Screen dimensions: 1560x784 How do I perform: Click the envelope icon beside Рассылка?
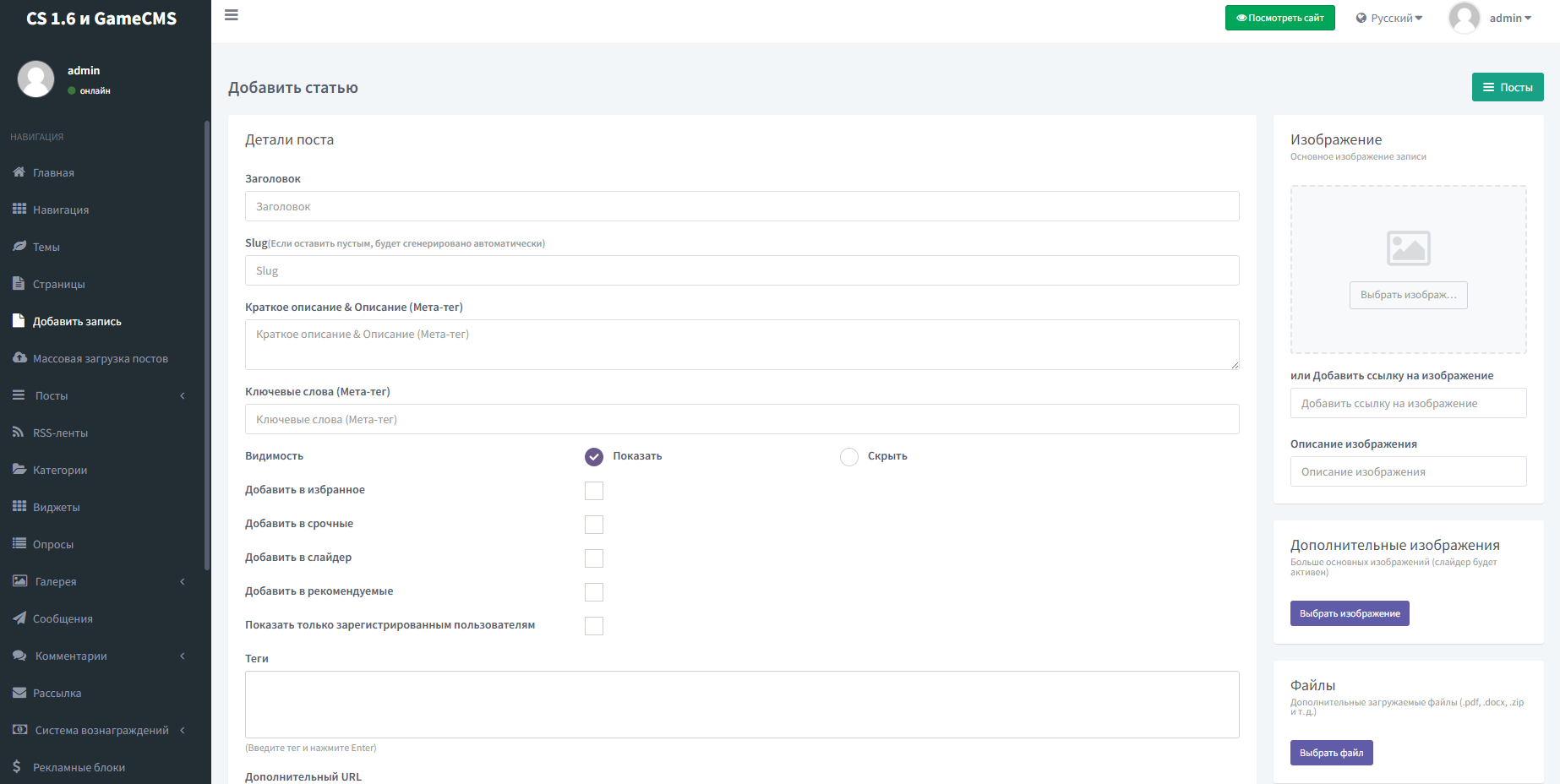pos(19,693)
